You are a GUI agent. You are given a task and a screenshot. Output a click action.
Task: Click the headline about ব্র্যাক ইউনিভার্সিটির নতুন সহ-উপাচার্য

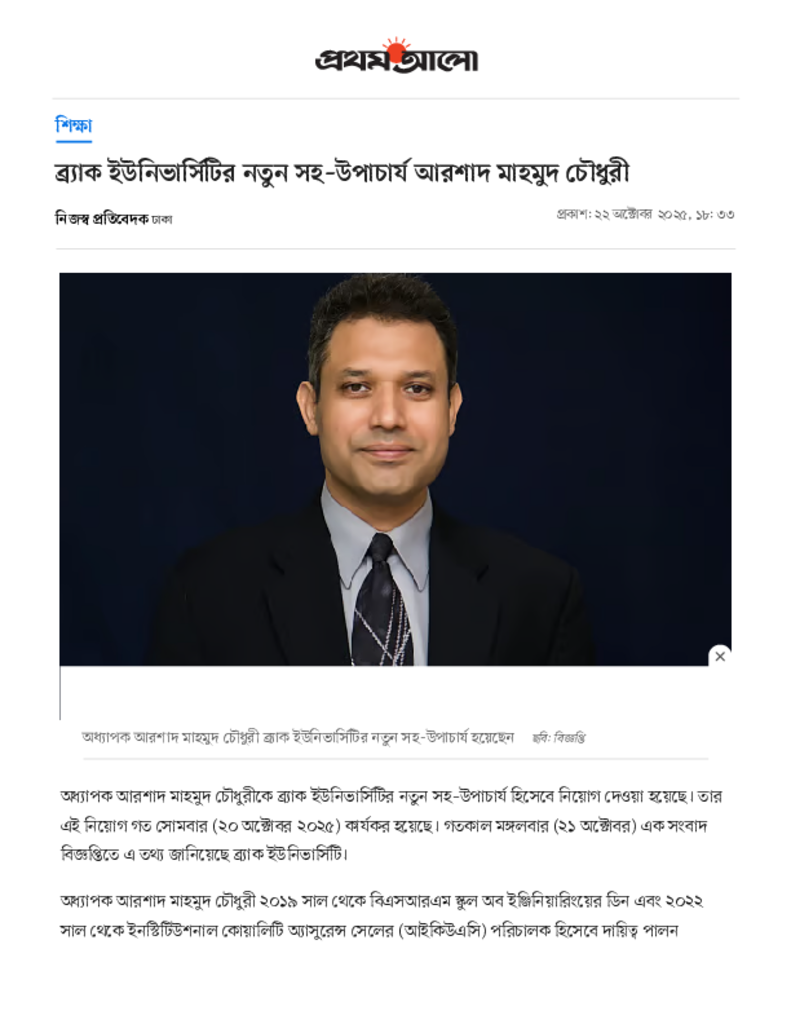[342, 173]
